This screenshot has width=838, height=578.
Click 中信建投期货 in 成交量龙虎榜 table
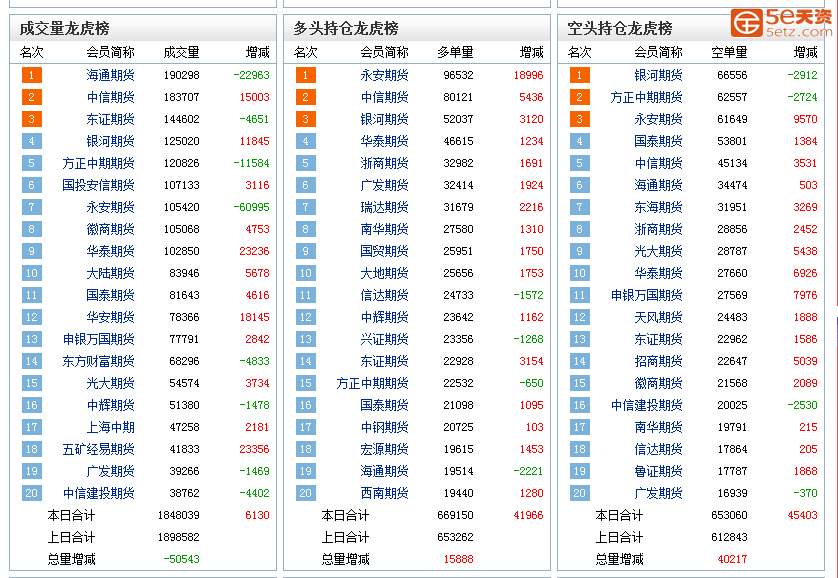(98, 493)
